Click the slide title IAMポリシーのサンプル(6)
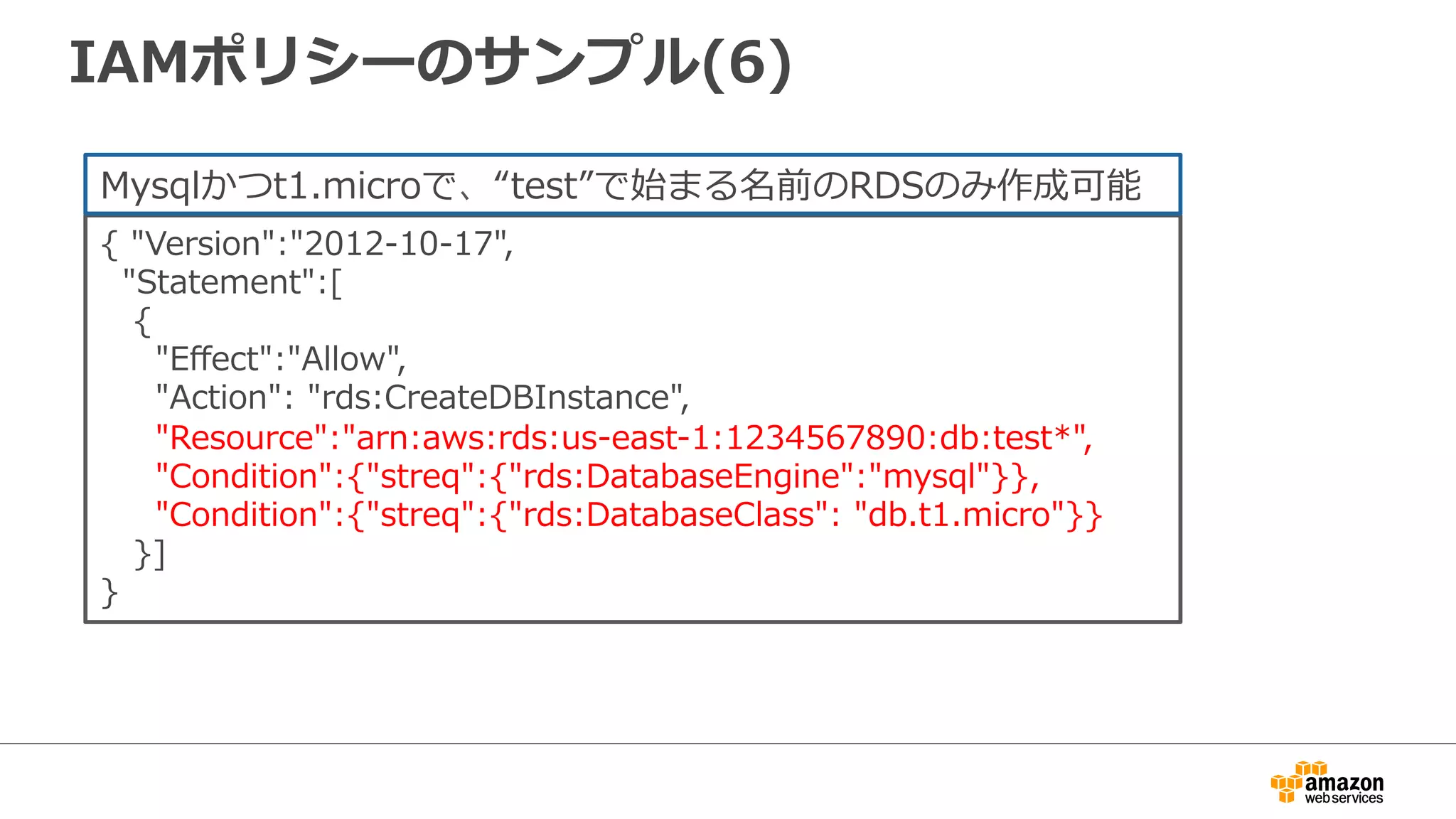Viewport: 1456px width, 819px height. 430,63
